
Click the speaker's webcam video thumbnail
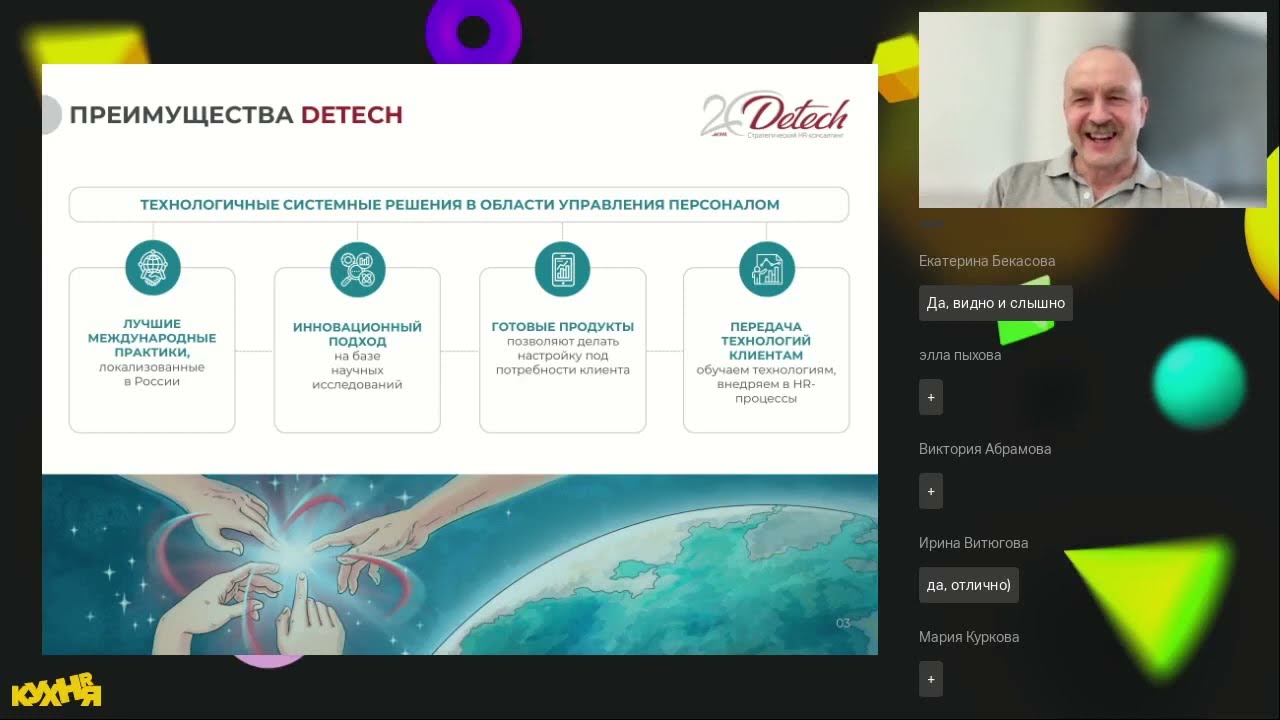coord(1092,110)
